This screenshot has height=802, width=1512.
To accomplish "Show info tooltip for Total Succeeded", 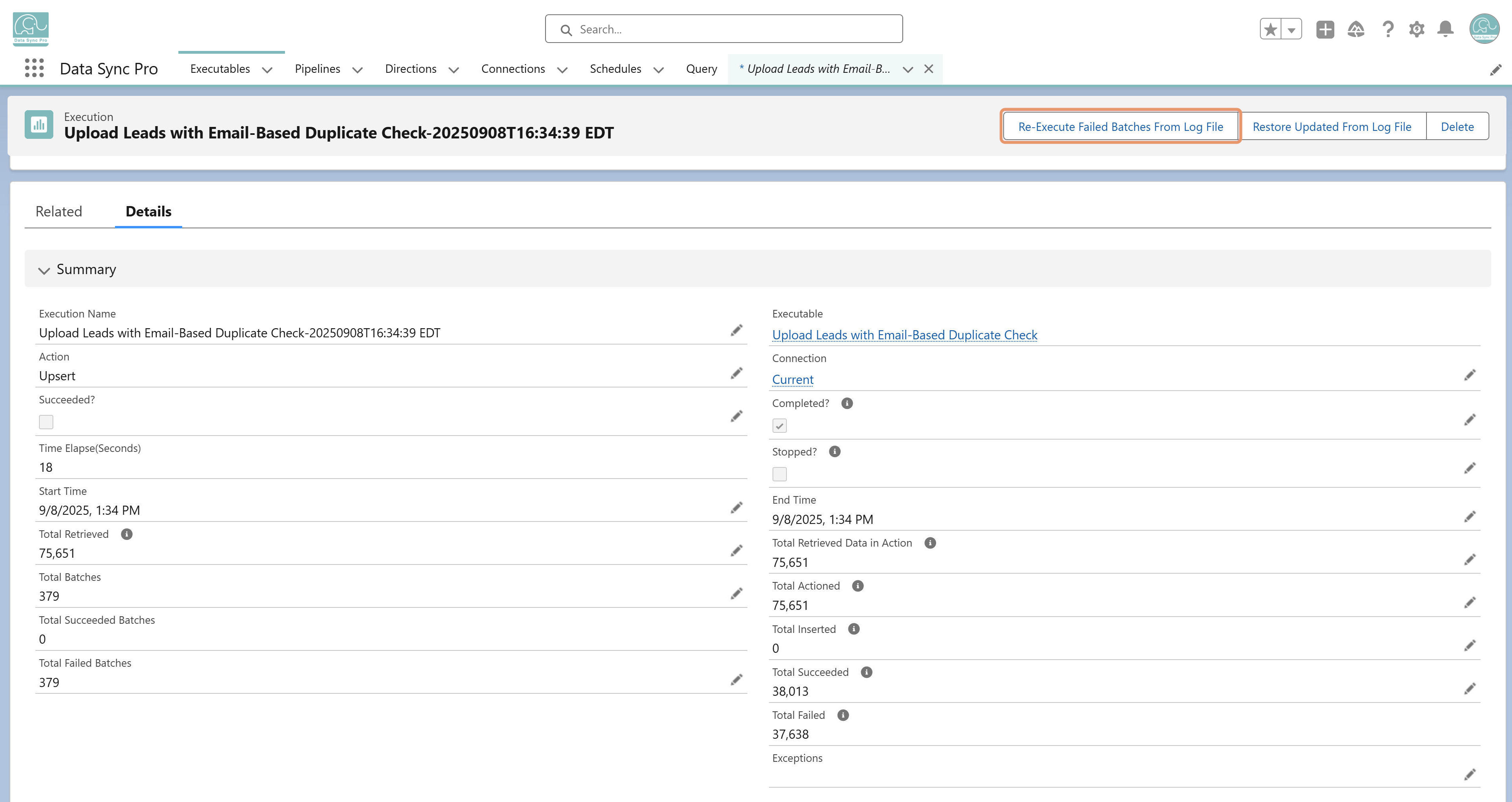I will pos(866,672).
